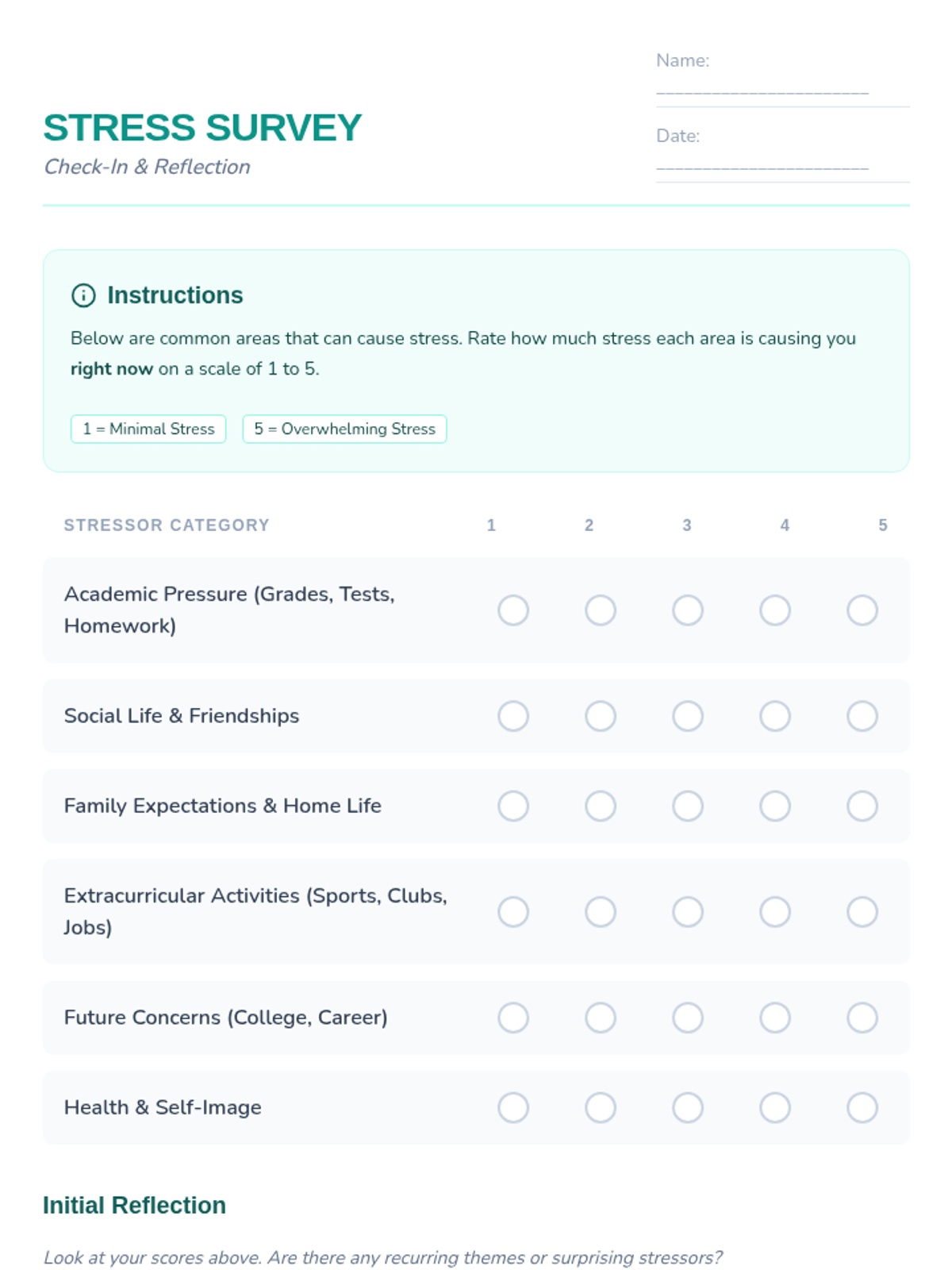Image resolution: width=952 pixels, height=1270 pixels.
Task: Select 3 for Social Life & Friendships
Action: tap(688, 716)
